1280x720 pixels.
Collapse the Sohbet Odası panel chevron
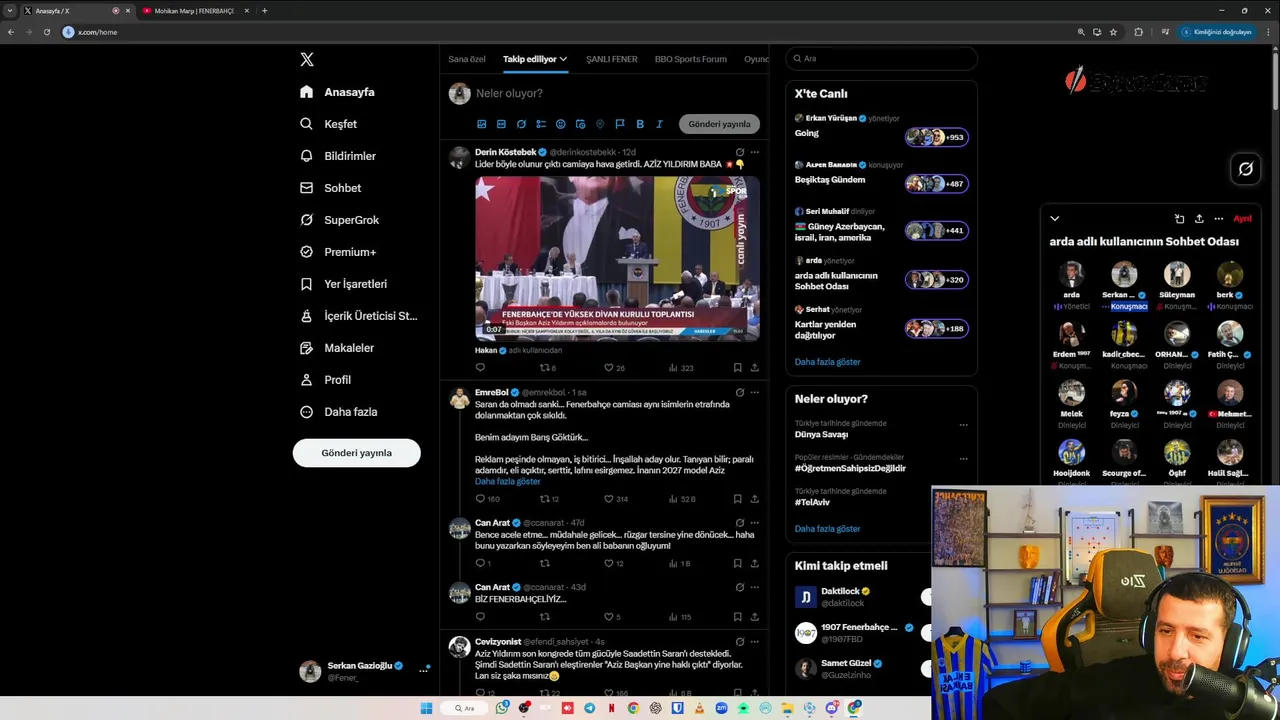1054,218
